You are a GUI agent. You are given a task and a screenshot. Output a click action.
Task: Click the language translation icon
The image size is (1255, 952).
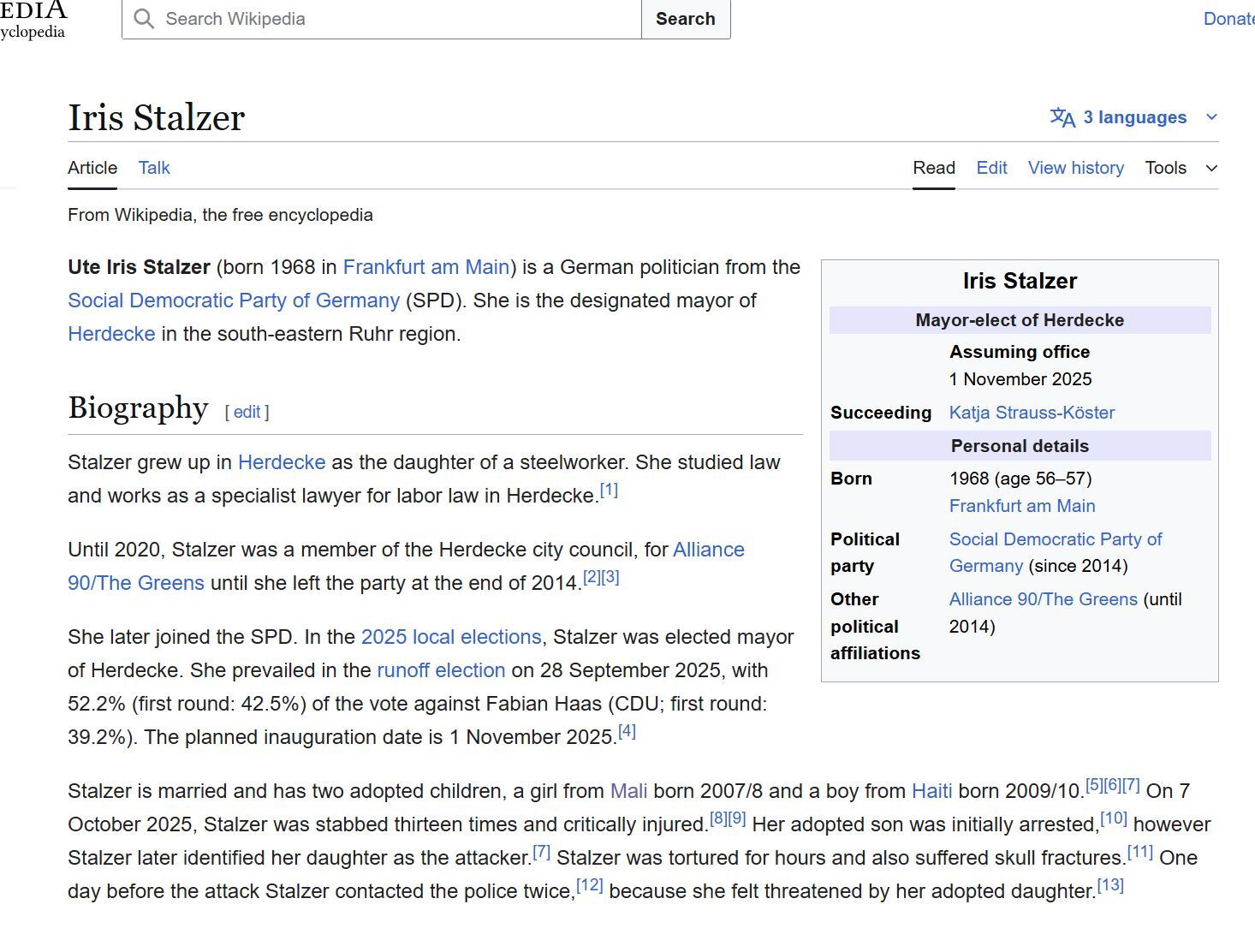tap(1062, 117)
